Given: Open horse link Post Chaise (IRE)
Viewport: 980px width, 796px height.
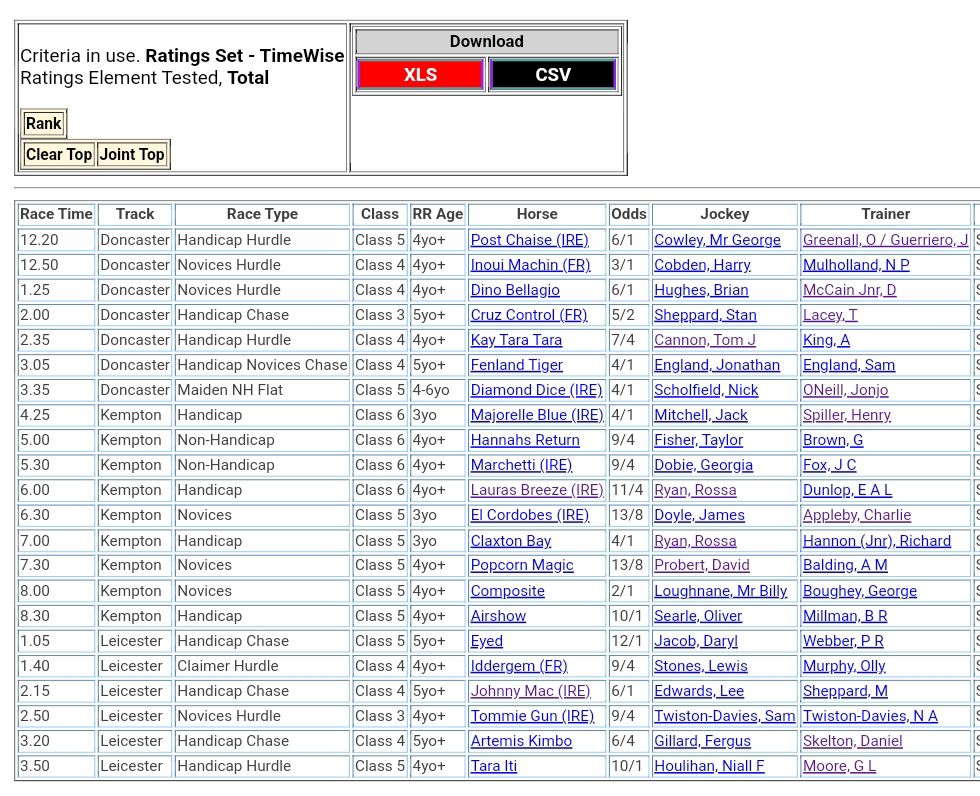Looking at the screenshot, I should [529, 240].
